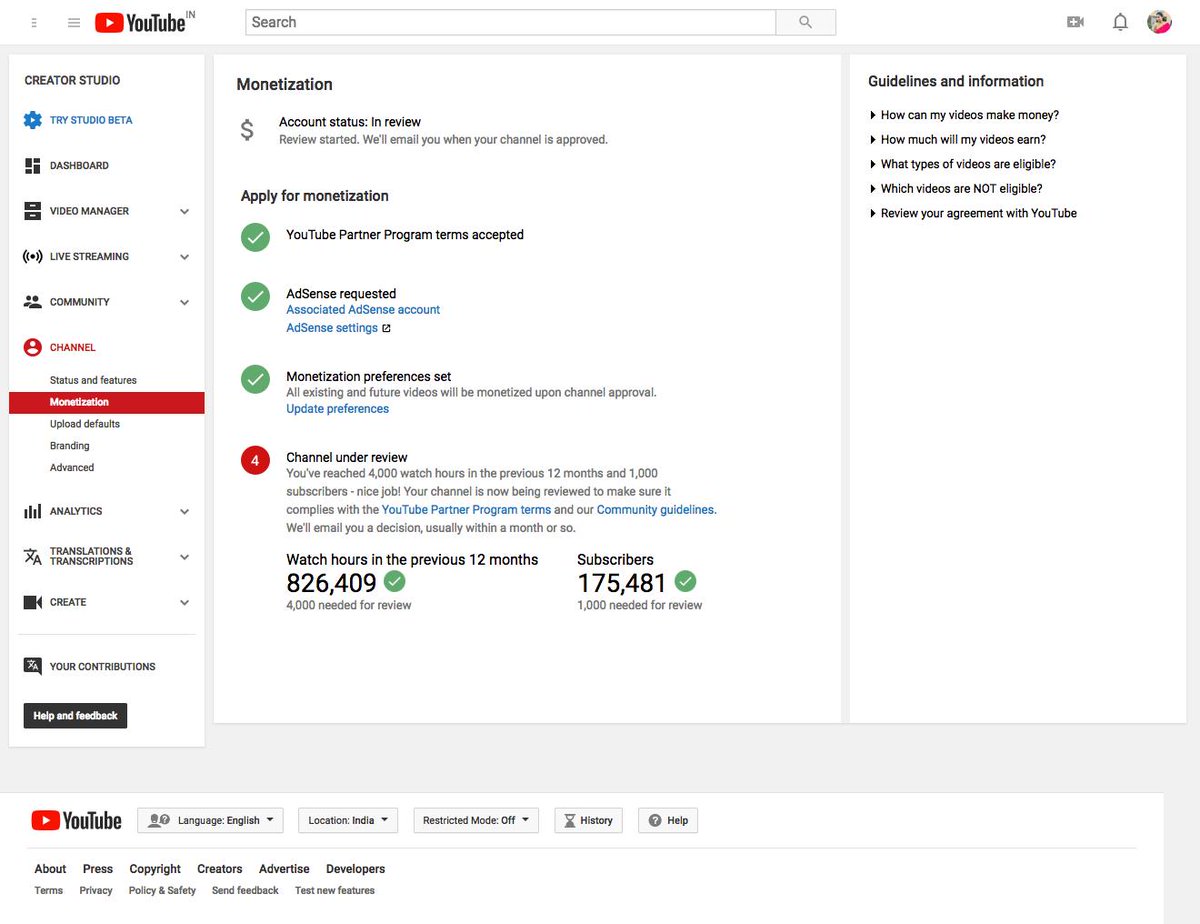This screenshot has height=924, width=1200.
Task: Click the Update preferences link
Action: coord(337,409)
